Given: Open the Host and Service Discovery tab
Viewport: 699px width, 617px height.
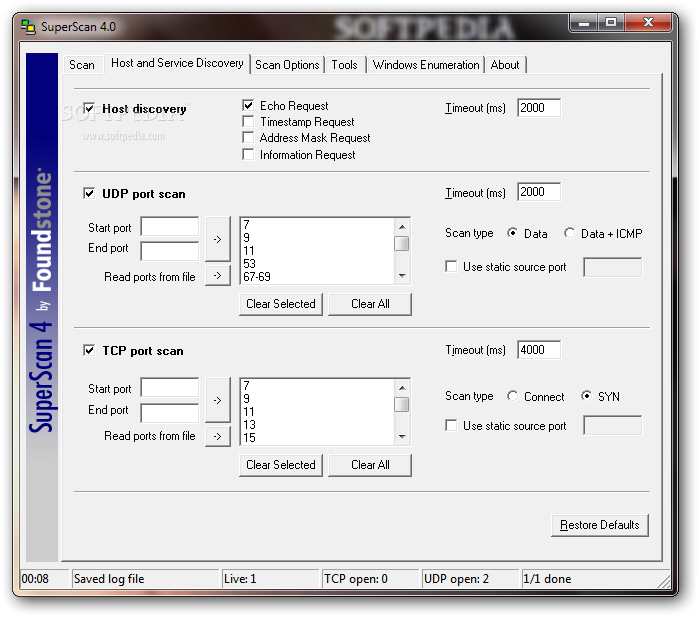Looking at the screenshot, I should (x=177, y=63).
